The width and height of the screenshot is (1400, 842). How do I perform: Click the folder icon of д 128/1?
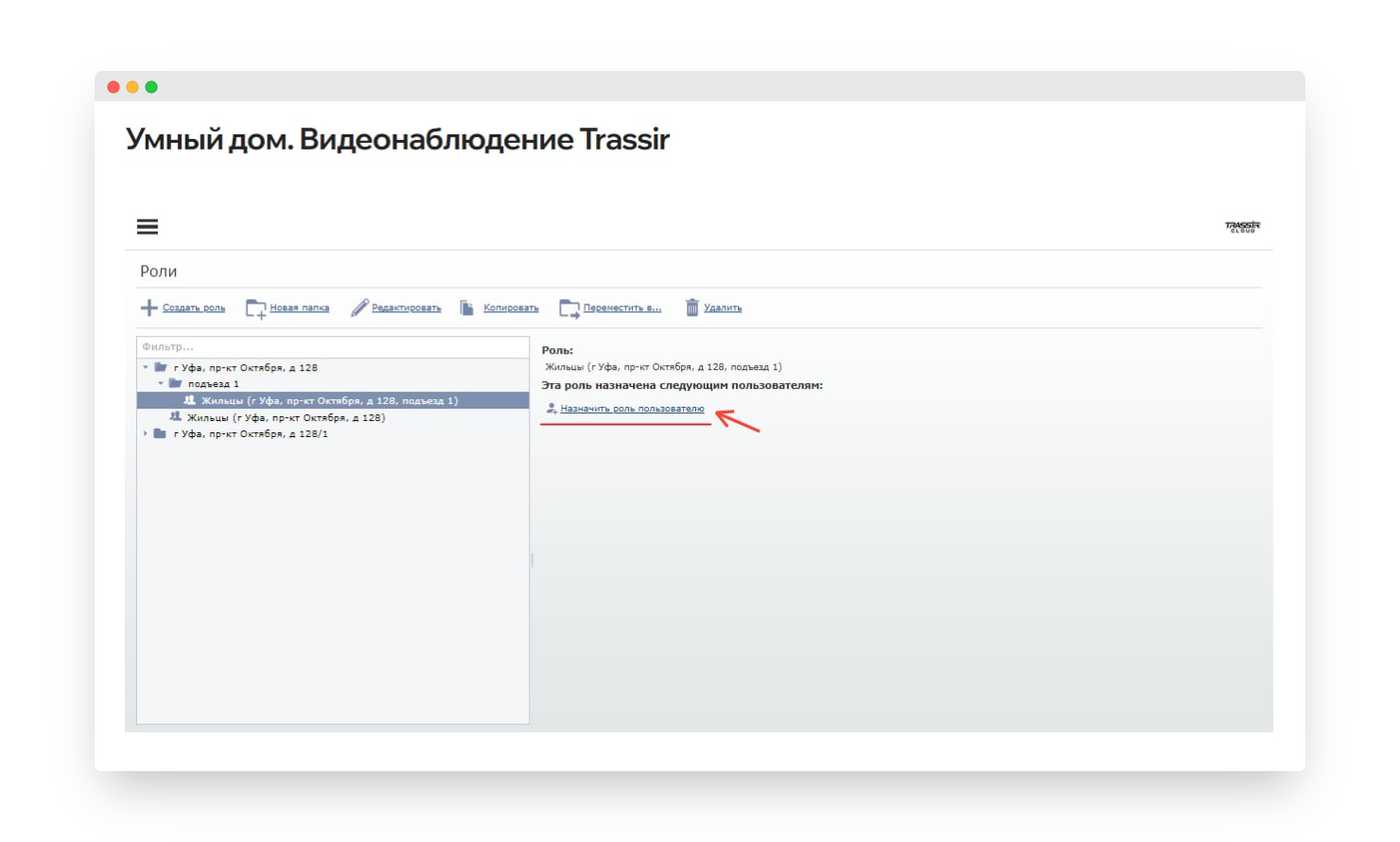pos(160,433)
